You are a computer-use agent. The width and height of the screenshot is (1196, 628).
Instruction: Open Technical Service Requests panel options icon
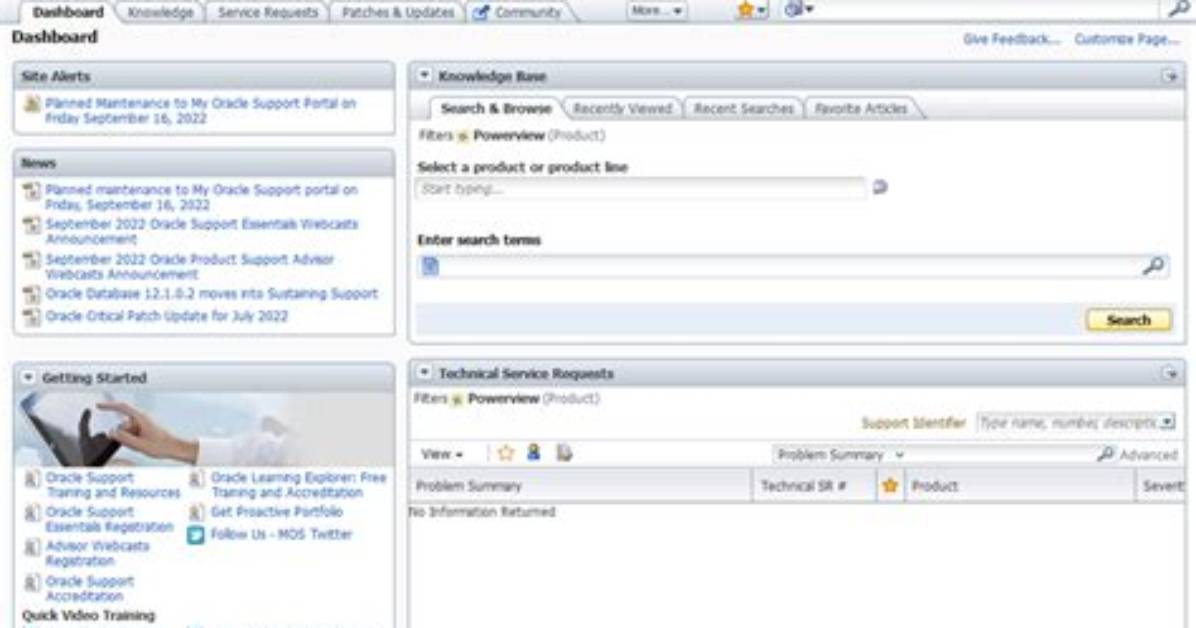pyautogui.click(x=1169, y=373)
